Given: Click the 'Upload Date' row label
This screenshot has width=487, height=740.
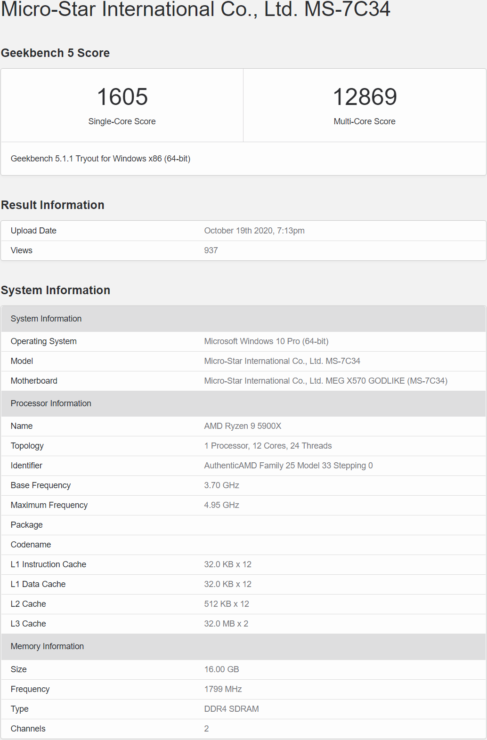Looking at the screenshot, I should (34, 231).
